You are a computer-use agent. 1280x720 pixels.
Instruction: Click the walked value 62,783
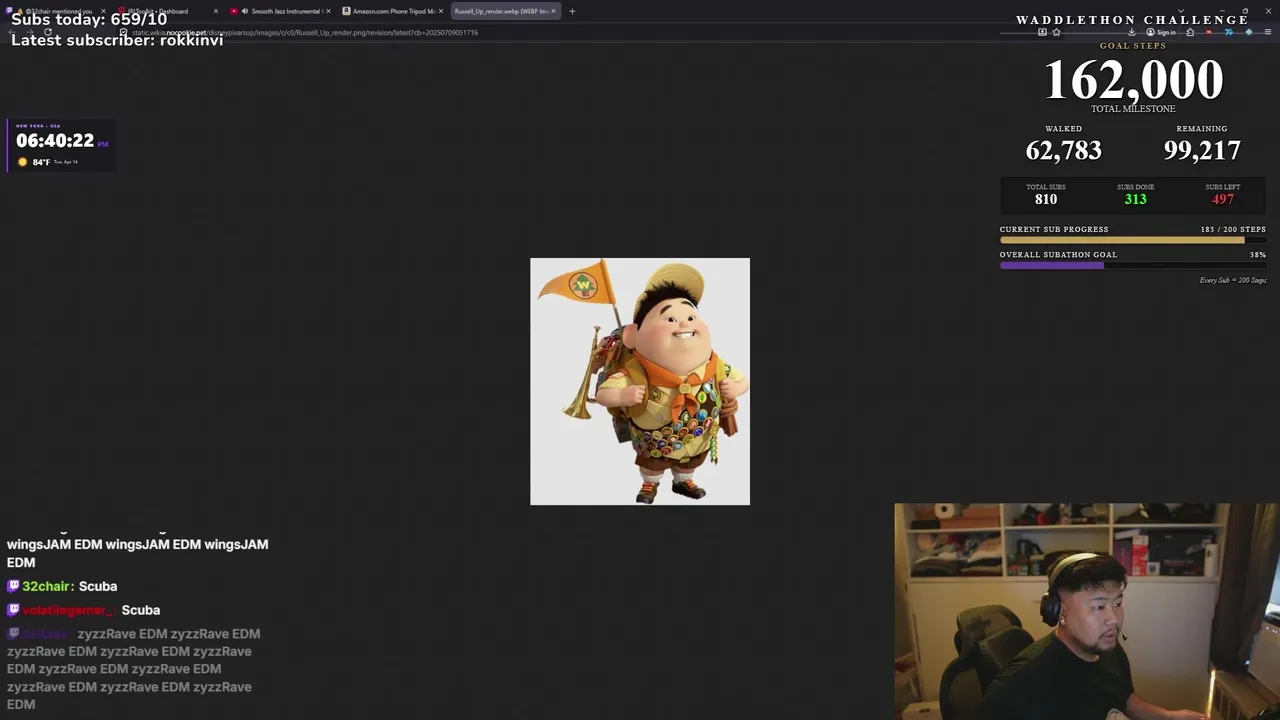[x=1063, y=150]
